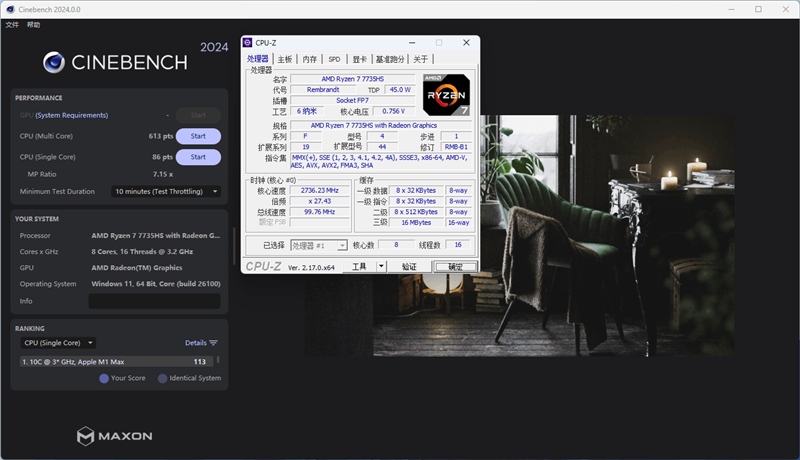Click the 确定 button in CPU-Z
Image resolution: width=800 pixels, height=460 pixels.
point(455,267)
